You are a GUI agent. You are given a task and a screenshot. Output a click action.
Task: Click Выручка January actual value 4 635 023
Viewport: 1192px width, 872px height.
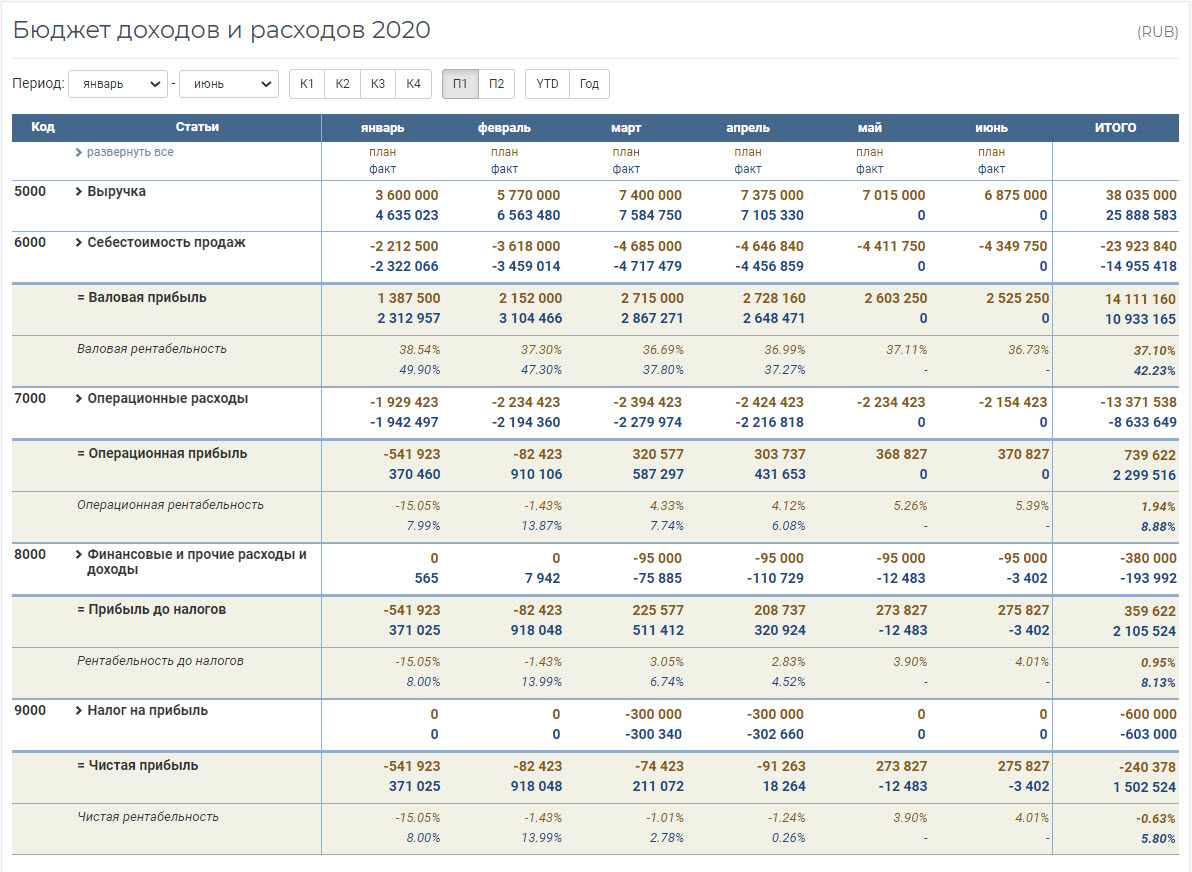point(407,215)
